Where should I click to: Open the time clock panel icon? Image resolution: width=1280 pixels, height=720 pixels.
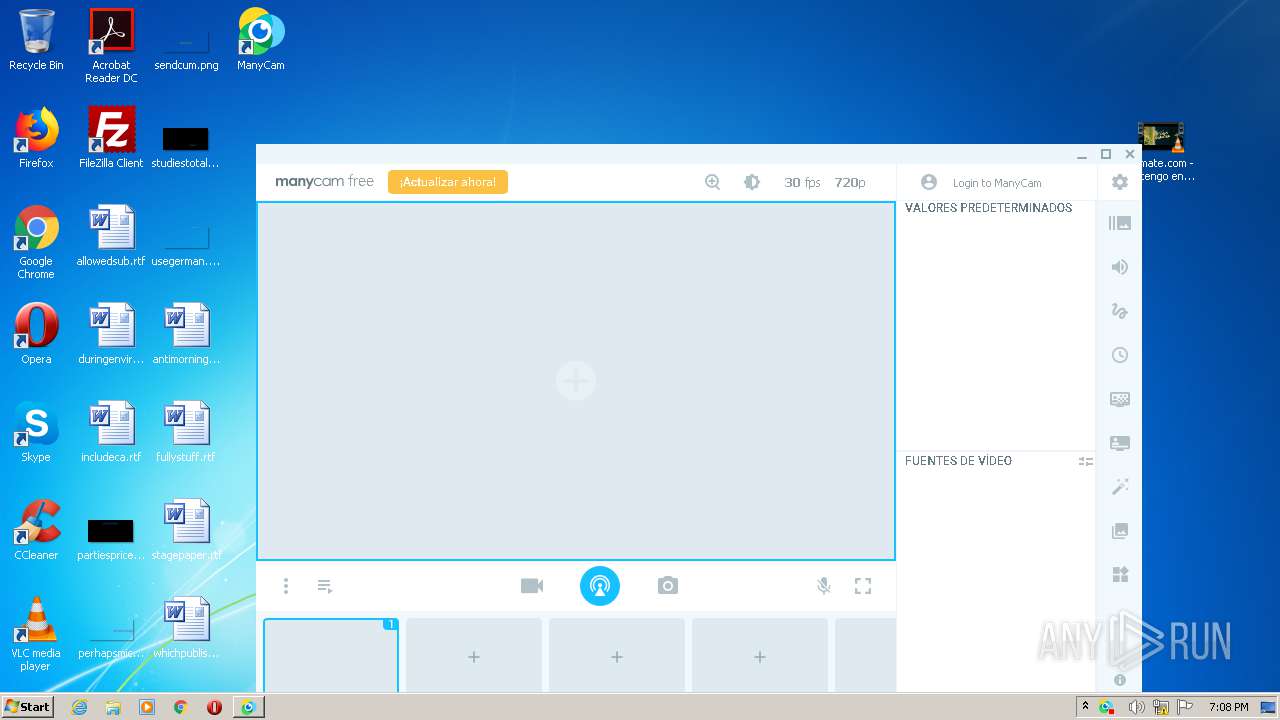(1120, 355)
